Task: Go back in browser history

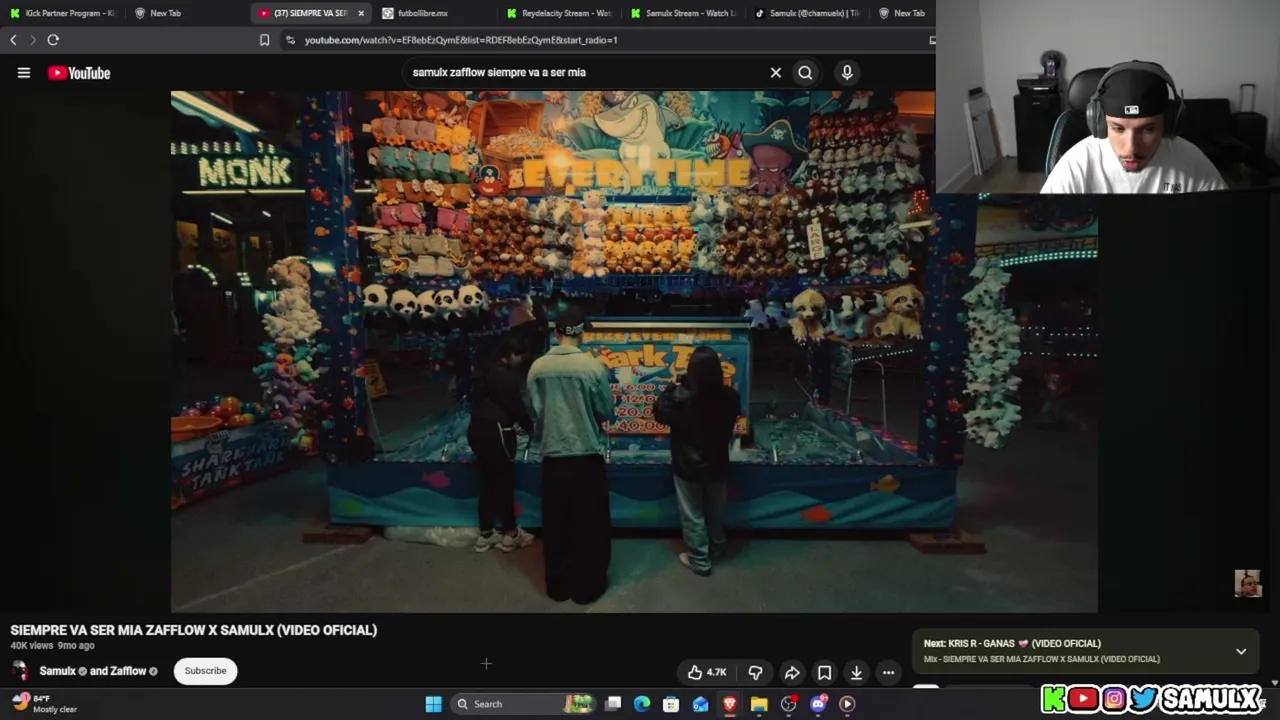Action: tap(13, 40)
